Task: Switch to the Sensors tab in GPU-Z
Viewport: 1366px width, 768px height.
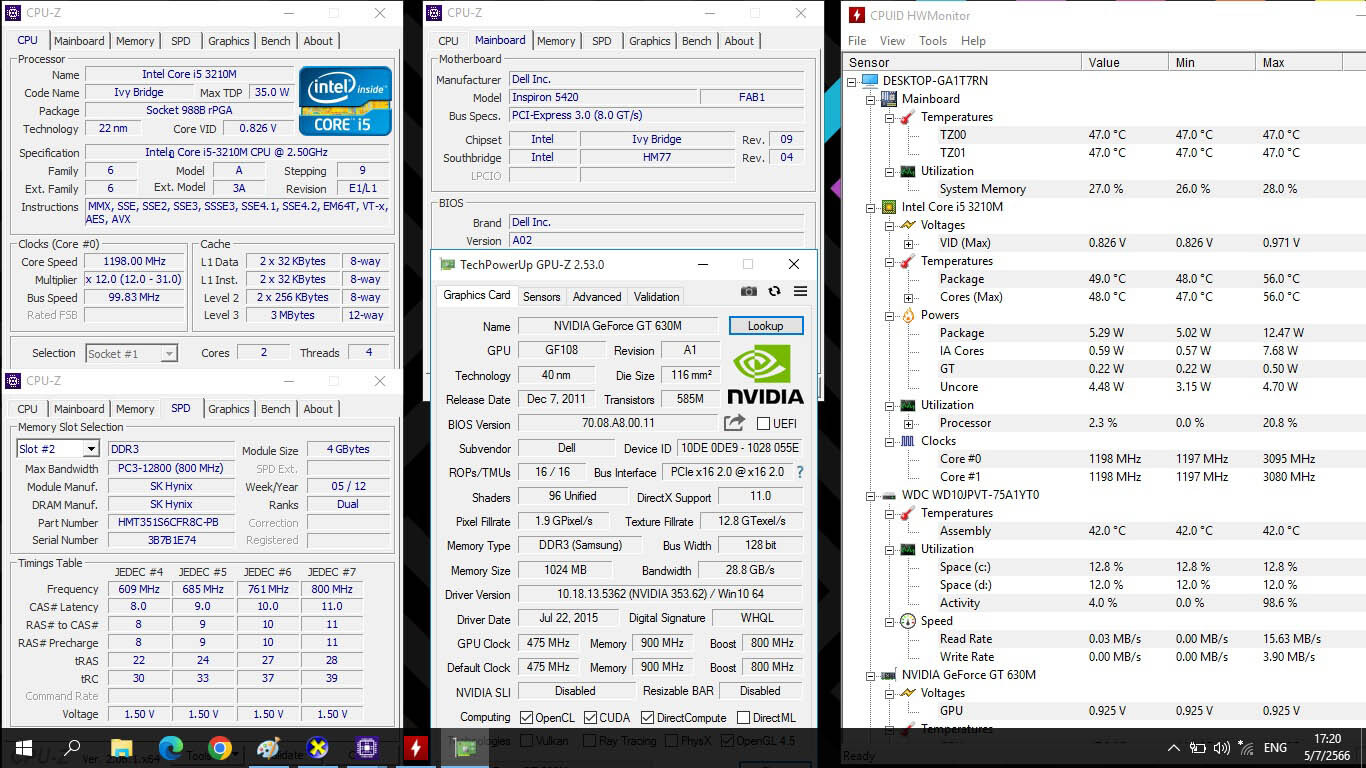Action: [541, 297]
